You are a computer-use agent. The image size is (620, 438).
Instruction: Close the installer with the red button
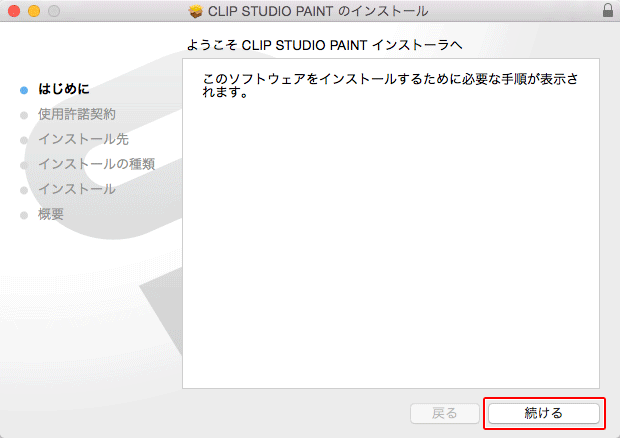[14, 11]
